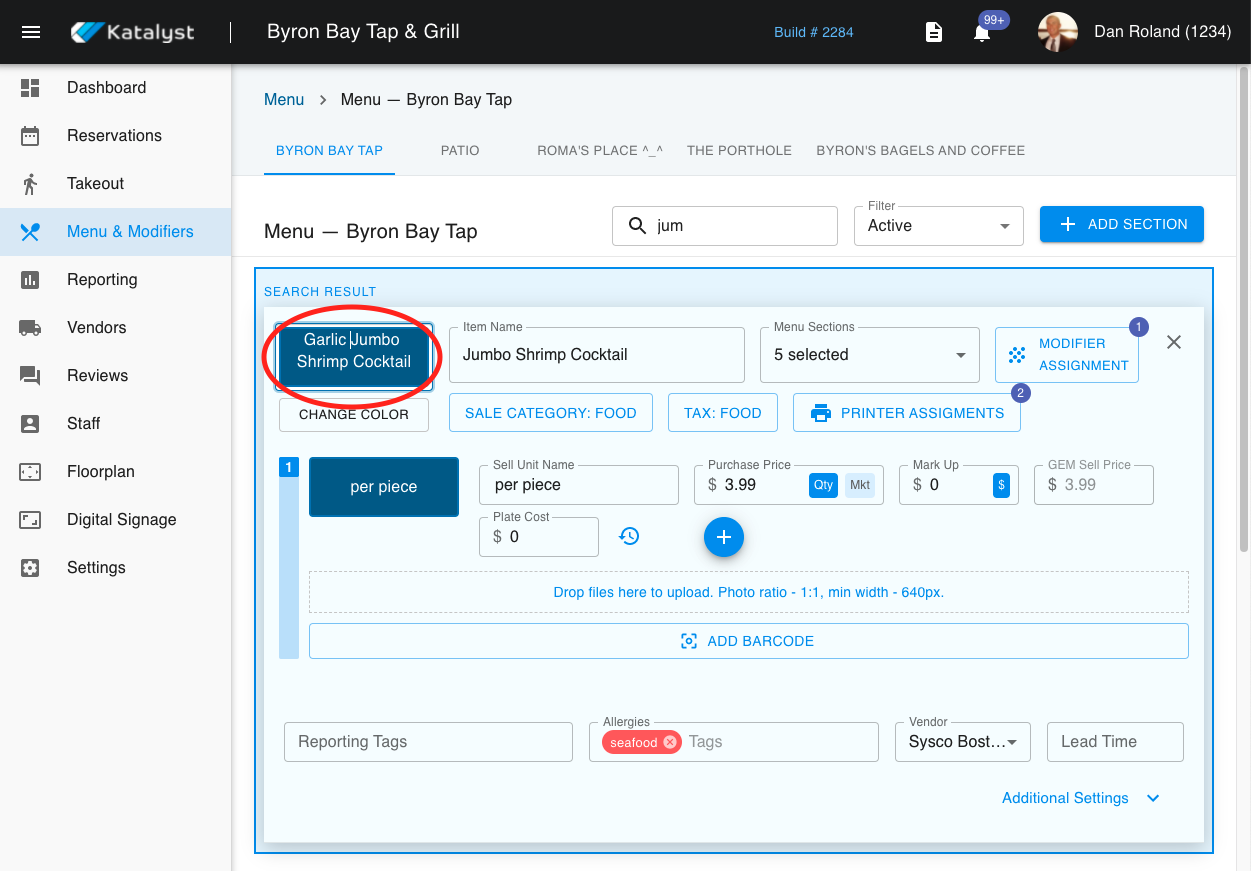Toggle the Qty purchase price mode

pos(823,485)
